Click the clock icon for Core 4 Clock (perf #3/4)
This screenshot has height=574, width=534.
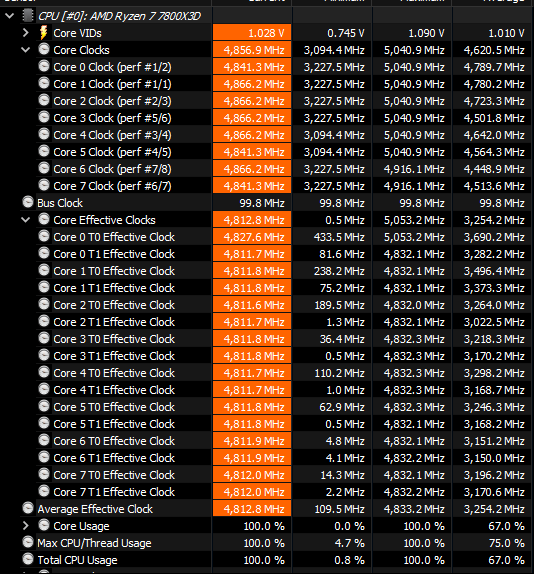click(44, 134)
